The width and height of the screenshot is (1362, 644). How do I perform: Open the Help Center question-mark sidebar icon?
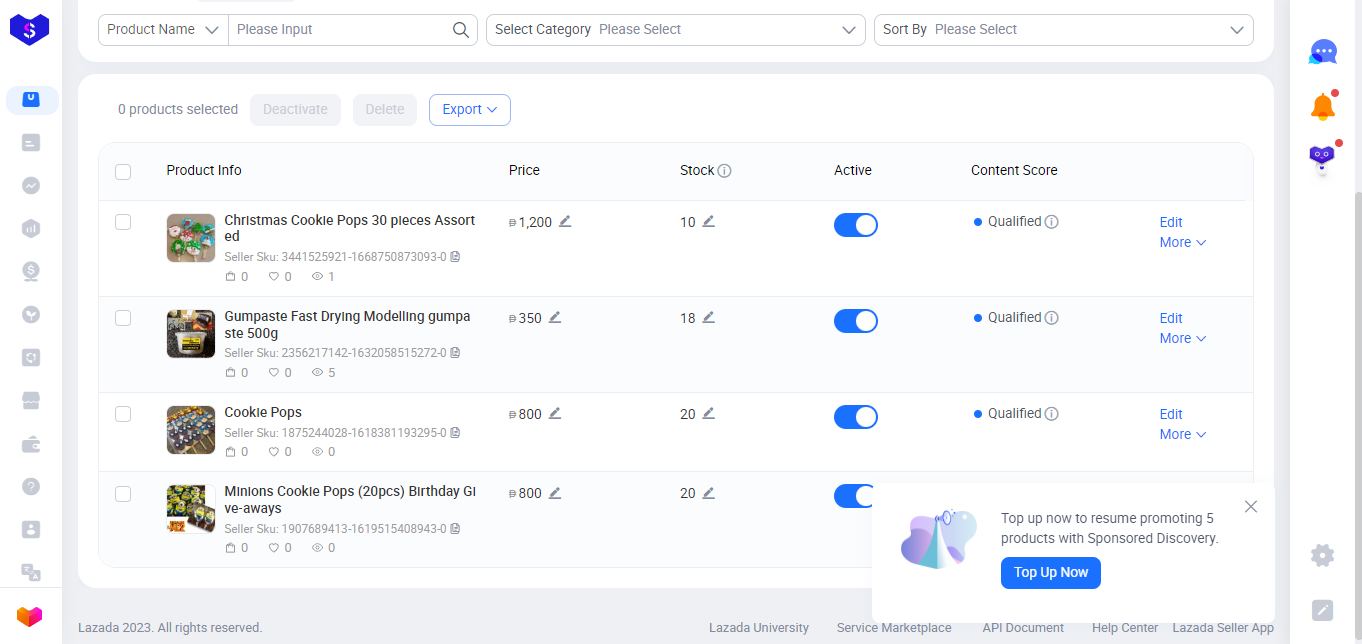coord(31,486)
